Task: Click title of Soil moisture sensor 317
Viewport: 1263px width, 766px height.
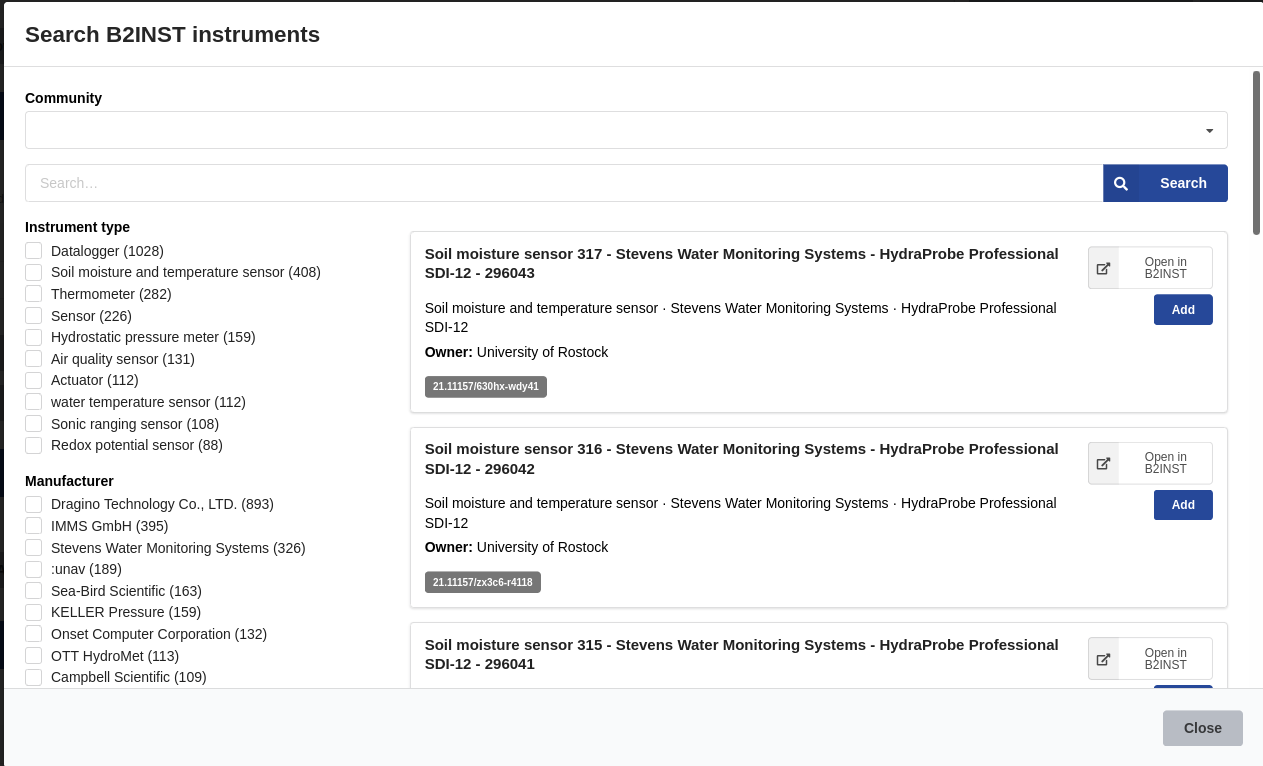Action: (741, 263)
